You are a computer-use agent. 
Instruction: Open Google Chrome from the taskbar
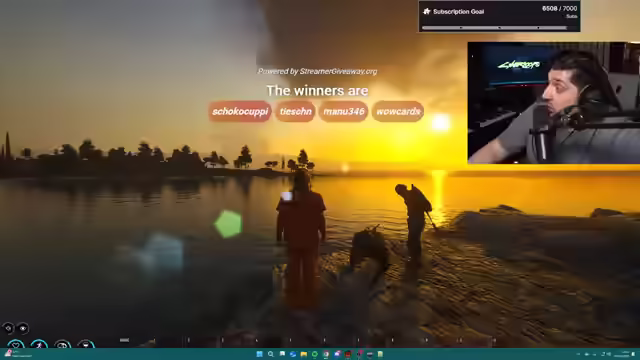[x=326, y=354]
